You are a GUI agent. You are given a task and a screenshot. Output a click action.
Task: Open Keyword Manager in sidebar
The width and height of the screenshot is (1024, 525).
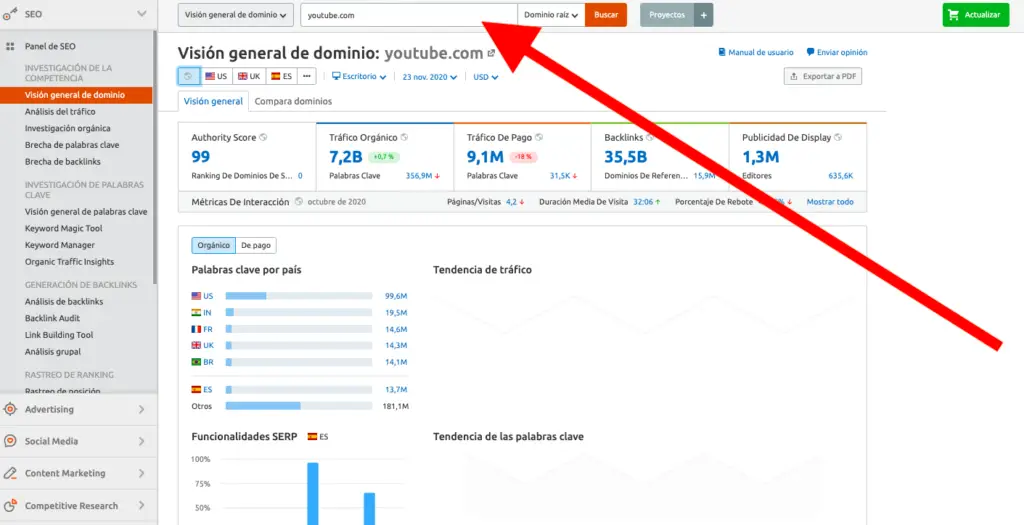pyautogui.click(x=59, y=245)
